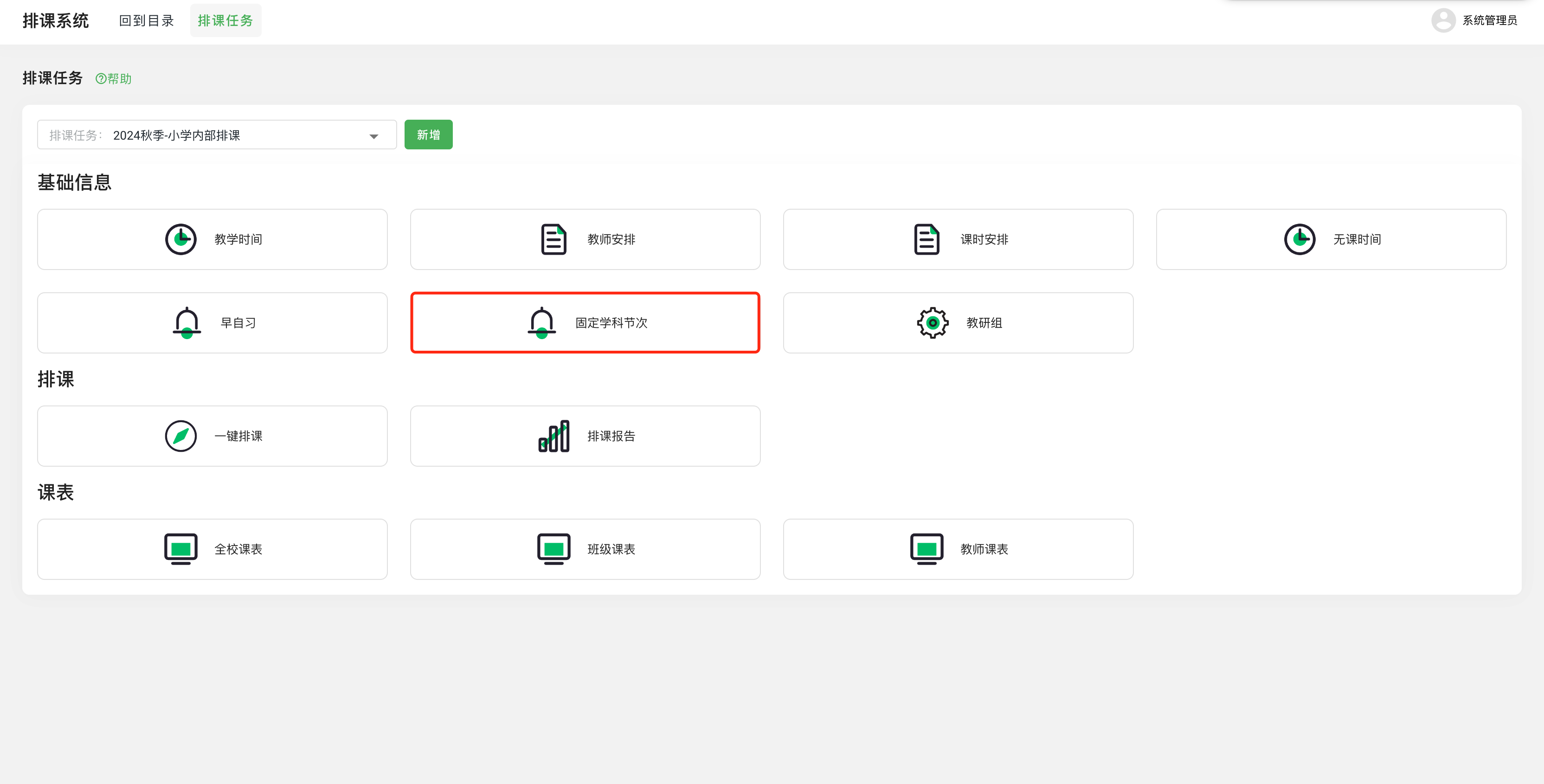
Task: Open 教师安排 document icon
Action: click(x=553, y=239)
